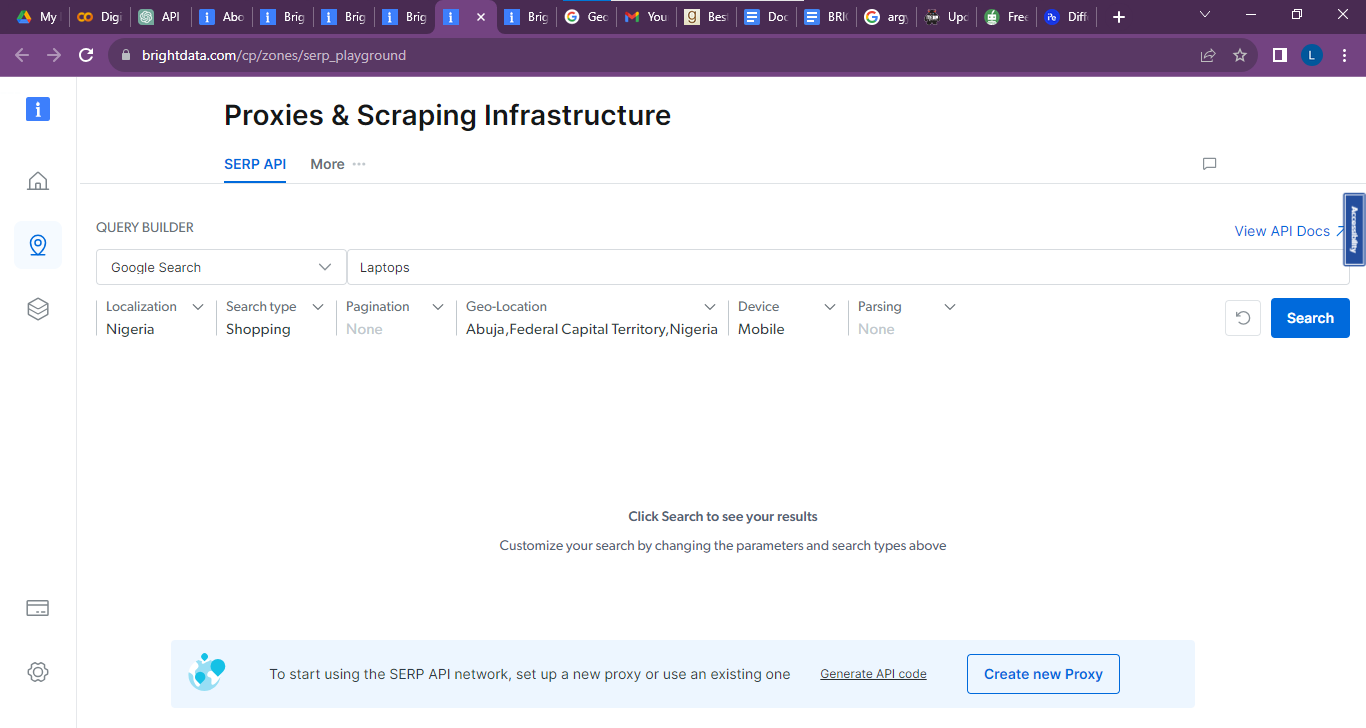Open the Chrome profile avatar L

pos(1312,55)
